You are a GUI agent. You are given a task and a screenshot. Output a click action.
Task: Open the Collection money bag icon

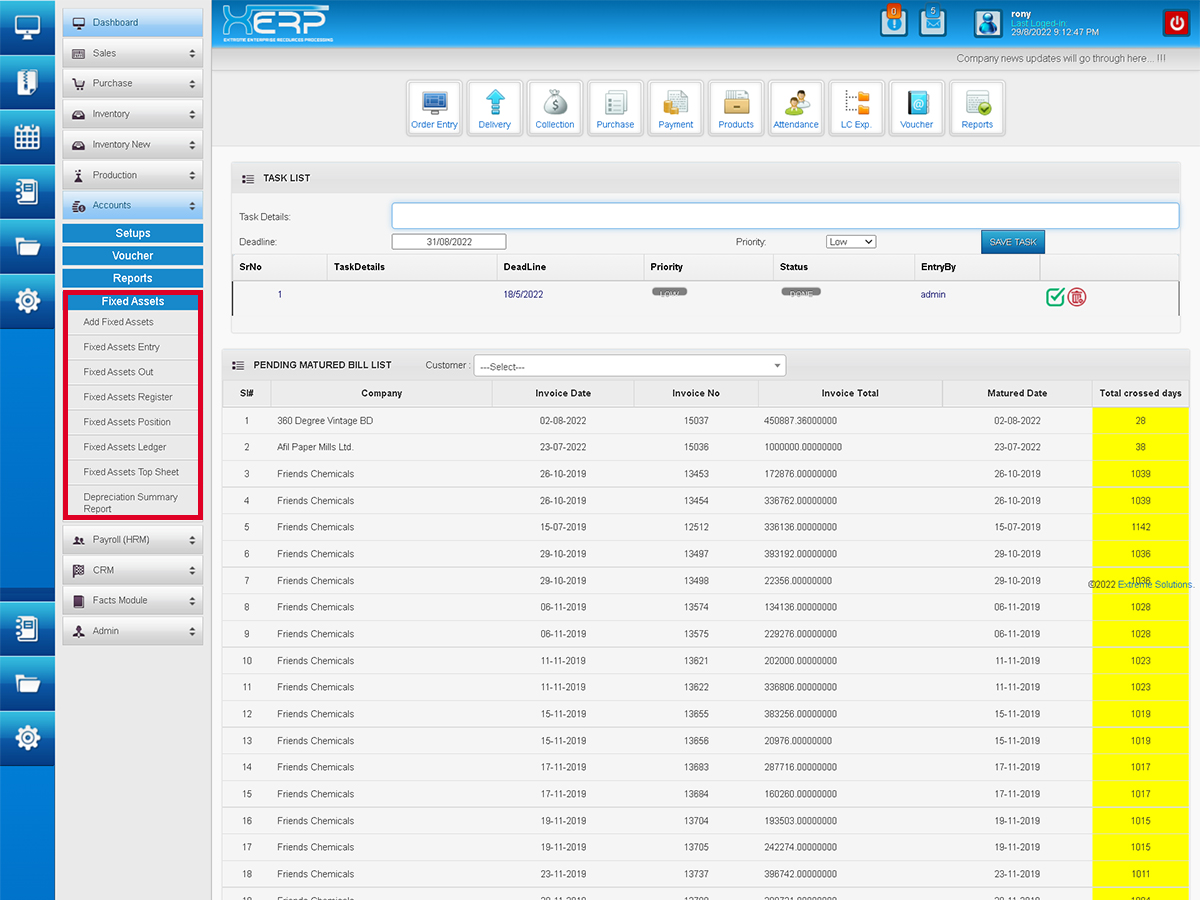(x=555, y=107)
